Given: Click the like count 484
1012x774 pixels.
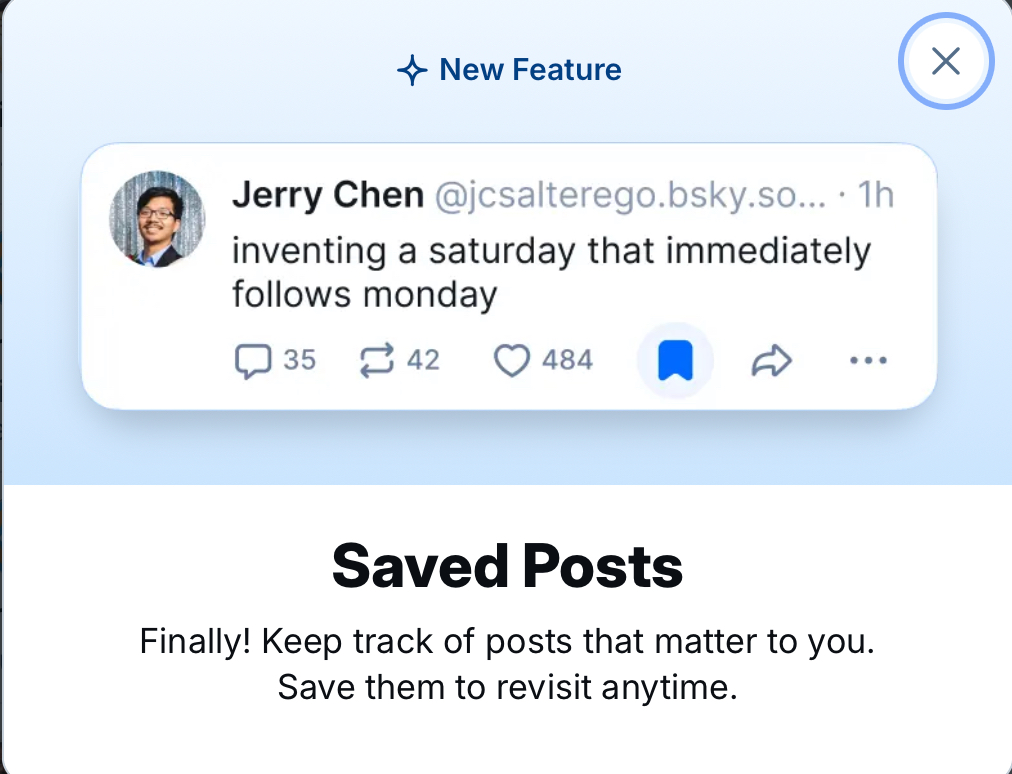Looking at the screenshot, I should pos(567,360).
